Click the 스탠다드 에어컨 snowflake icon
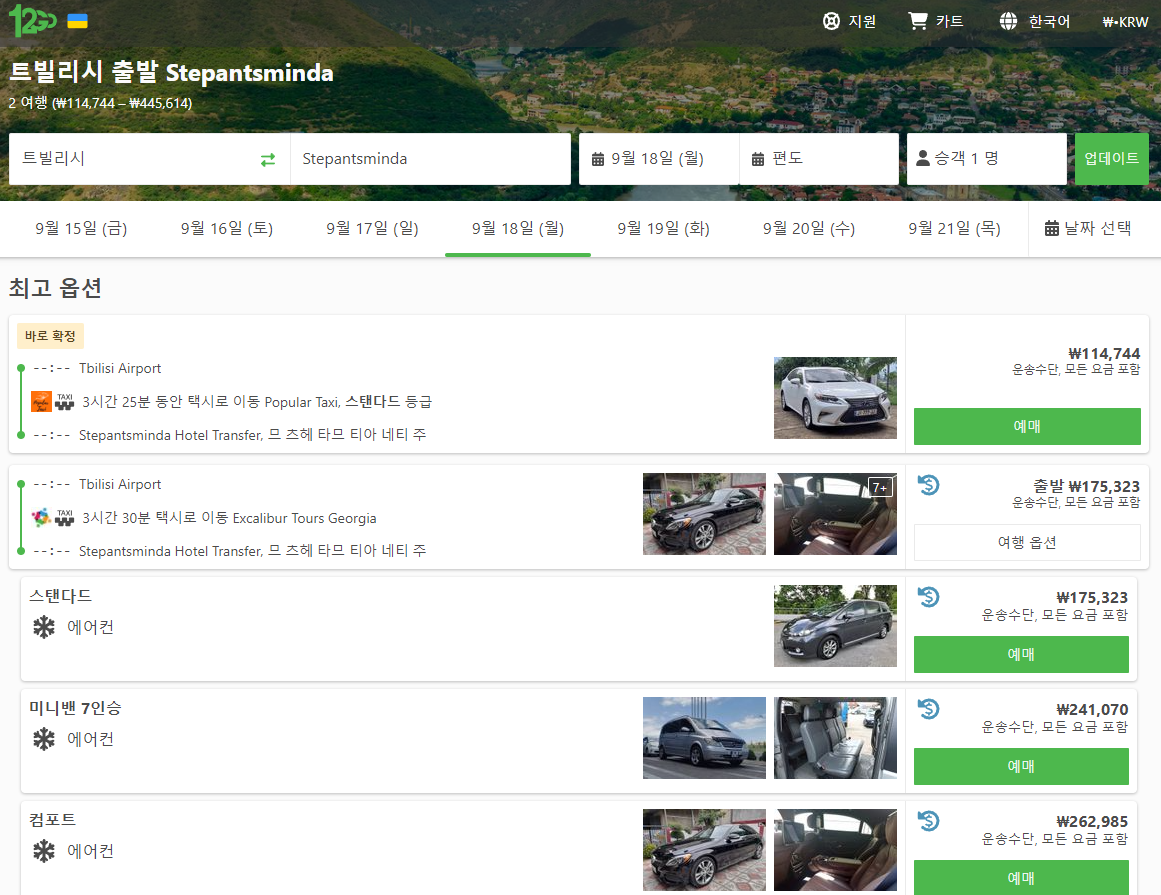 coord(44,628)
